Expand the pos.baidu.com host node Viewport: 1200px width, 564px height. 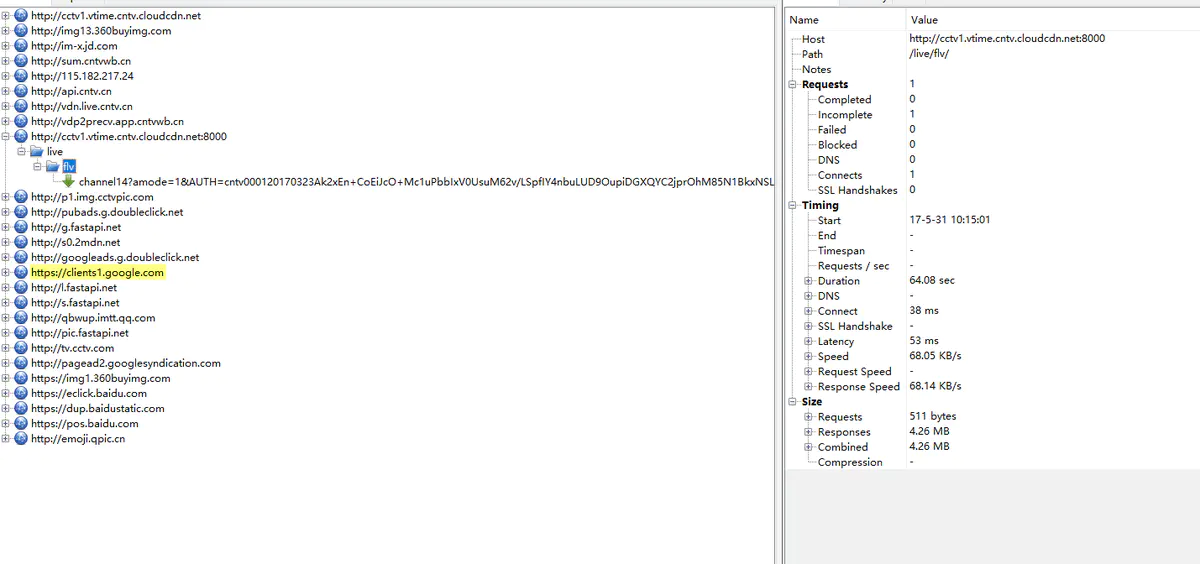(x=7, y=423)
